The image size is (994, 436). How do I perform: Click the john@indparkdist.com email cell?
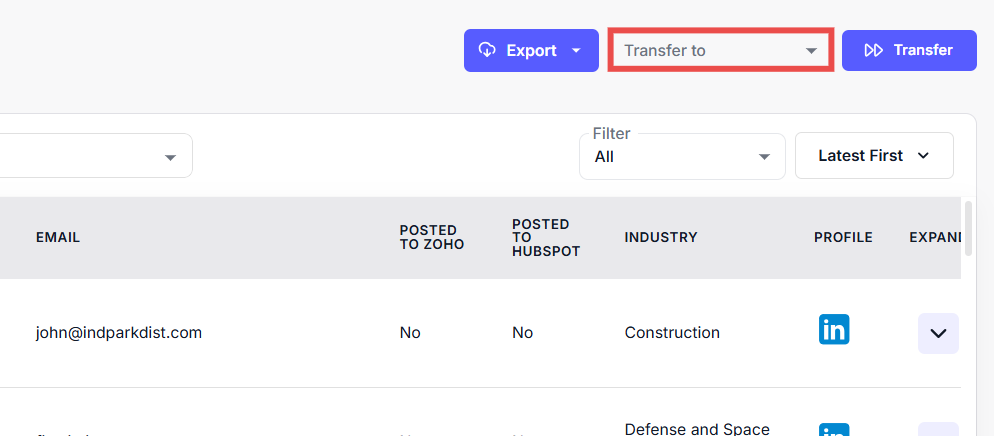click(119, 333)
